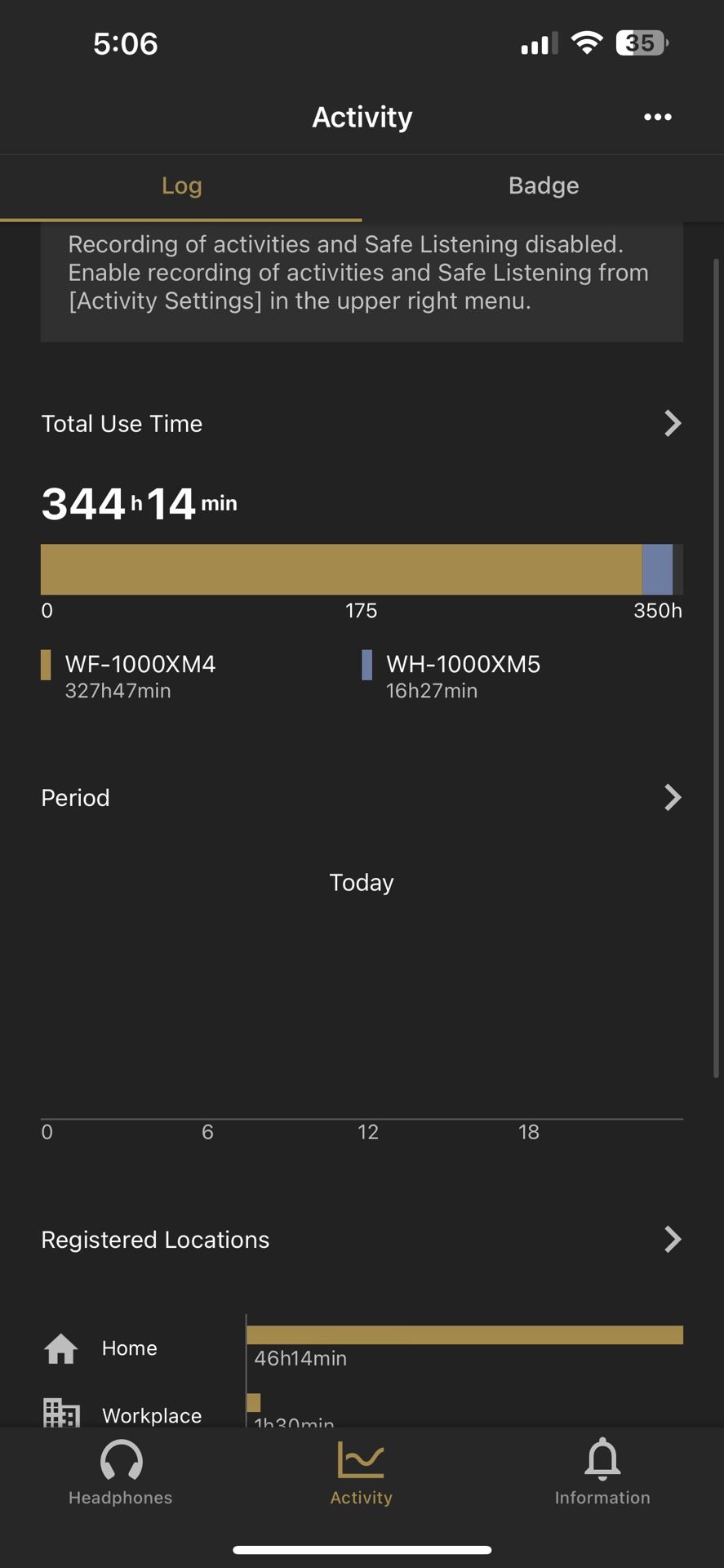
Task: Tap the Today period chart label
Action: pyautogui.click(x=362, y=882)
